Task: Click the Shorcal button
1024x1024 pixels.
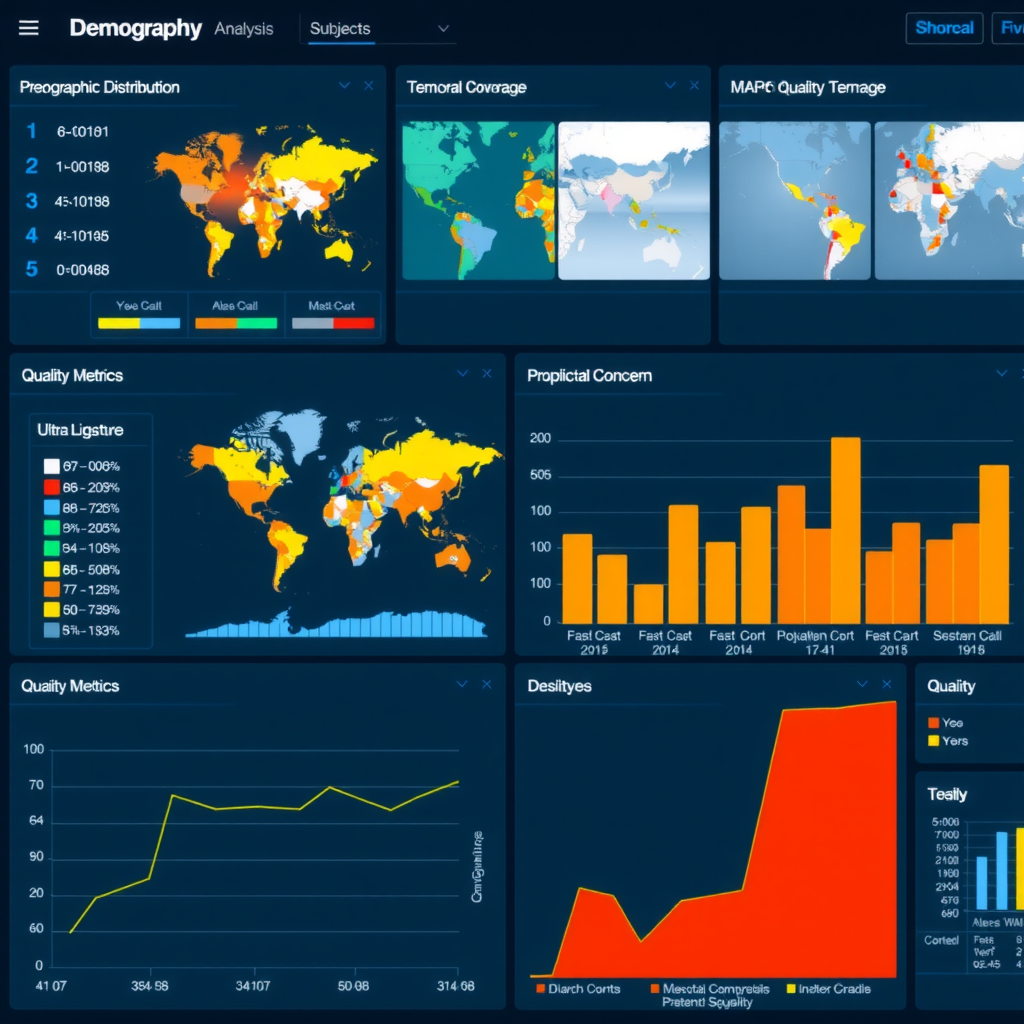Action: [943, 27]
